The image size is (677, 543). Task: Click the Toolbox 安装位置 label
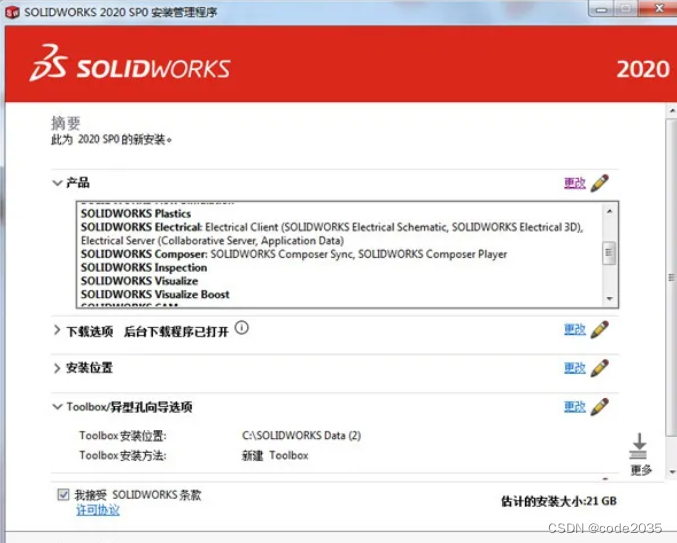123,436
